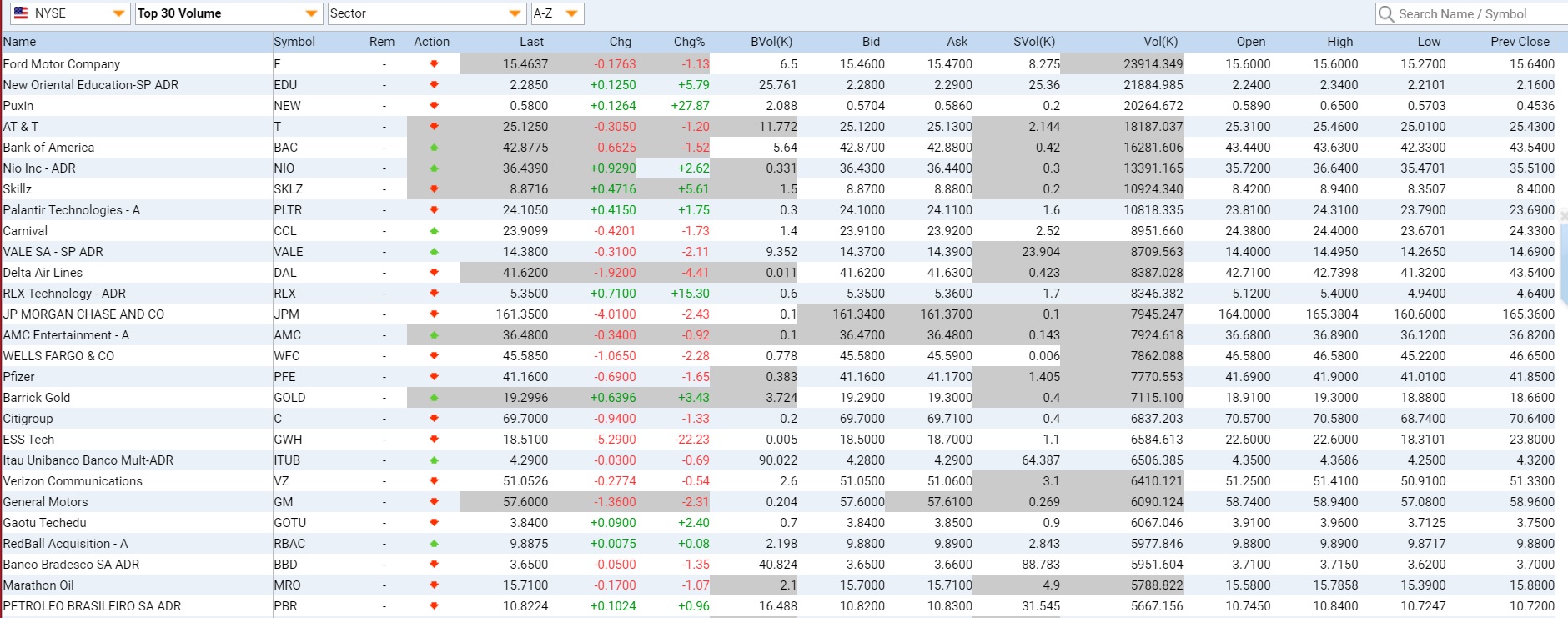Sort by the Last column header
The image size is (1568, 618).
click(x=531, y=42)
